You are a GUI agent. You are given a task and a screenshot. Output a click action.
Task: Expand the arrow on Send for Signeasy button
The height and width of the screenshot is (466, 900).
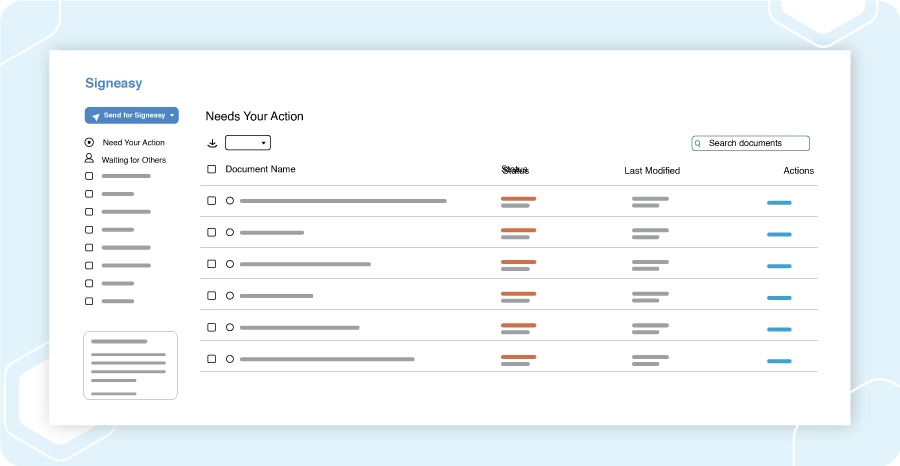(172, 115)
